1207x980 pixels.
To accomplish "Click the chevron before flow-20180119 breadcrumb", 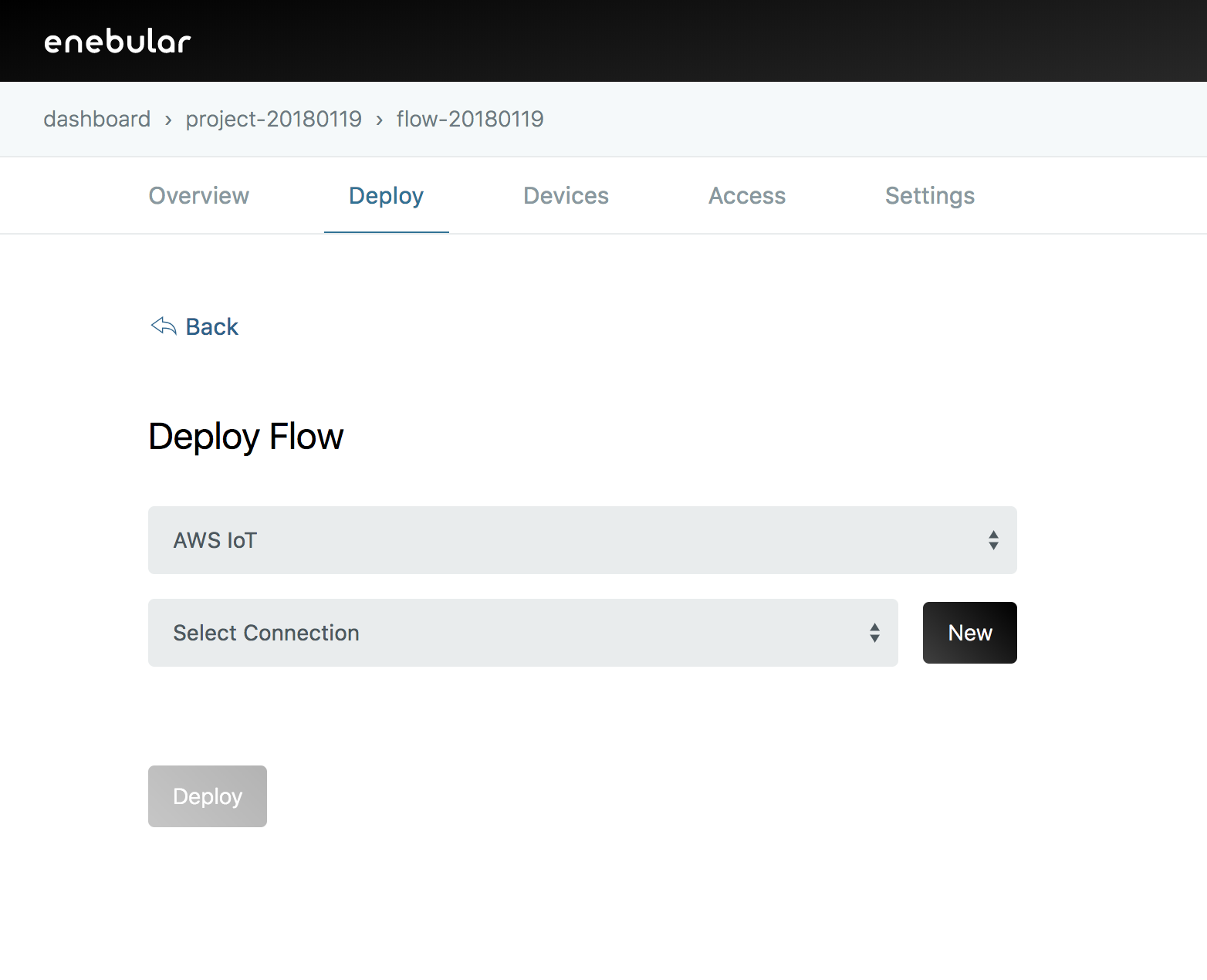I will [379, 120].
